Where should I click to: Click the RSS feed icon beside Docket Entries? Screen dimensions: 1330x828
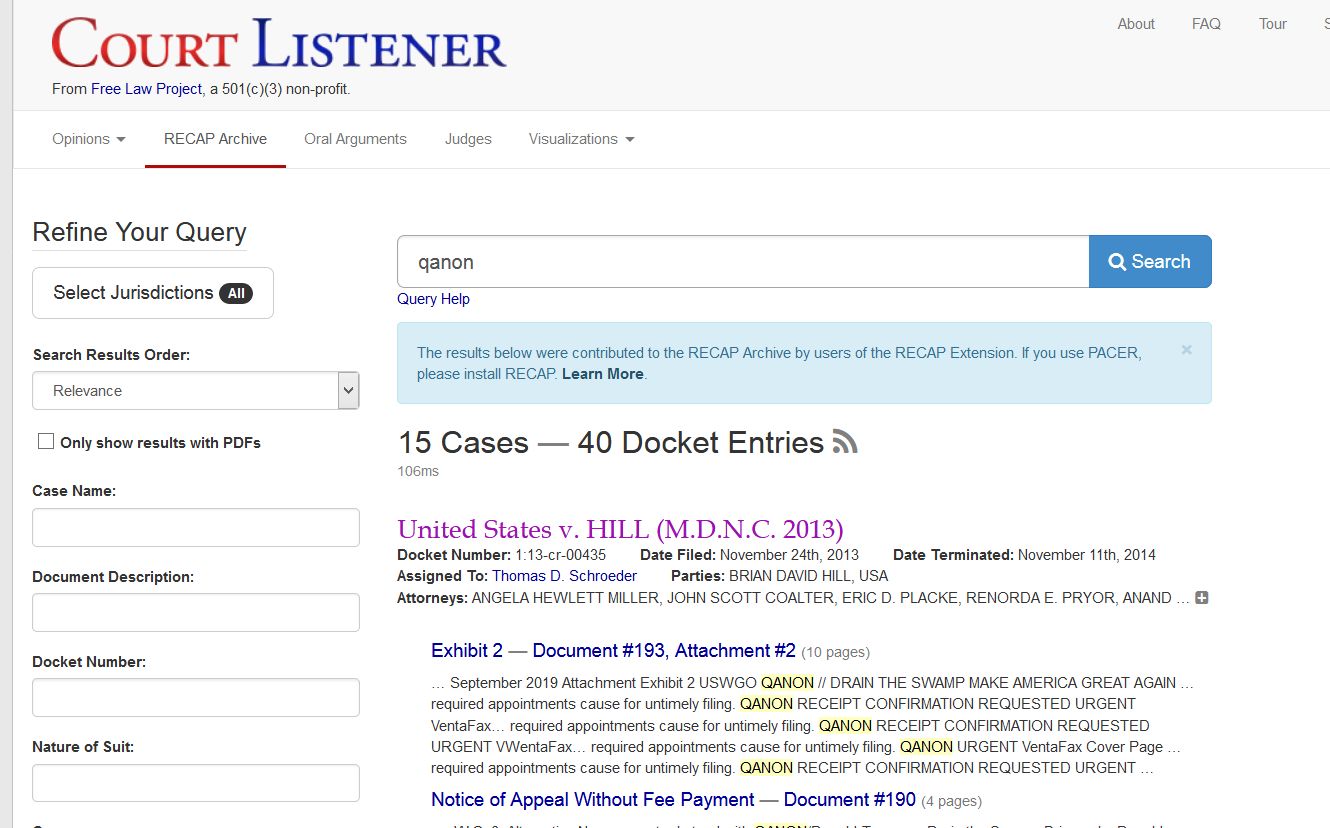(x=845, y=442)
